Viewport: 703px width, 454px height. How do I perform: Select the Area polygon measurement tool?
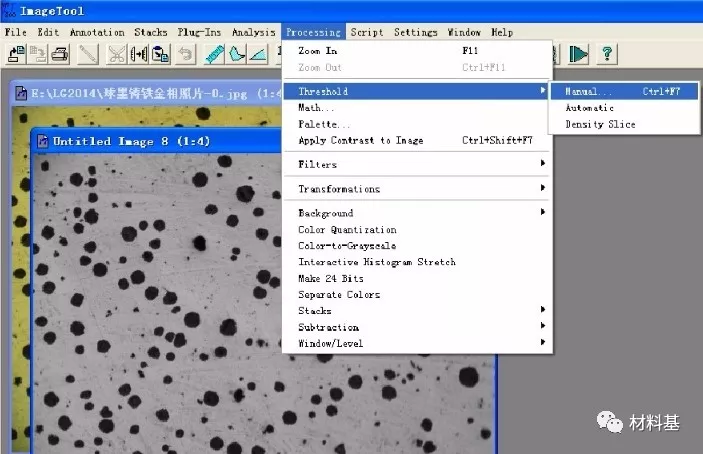pyautogui.click(x=236, y=54)
